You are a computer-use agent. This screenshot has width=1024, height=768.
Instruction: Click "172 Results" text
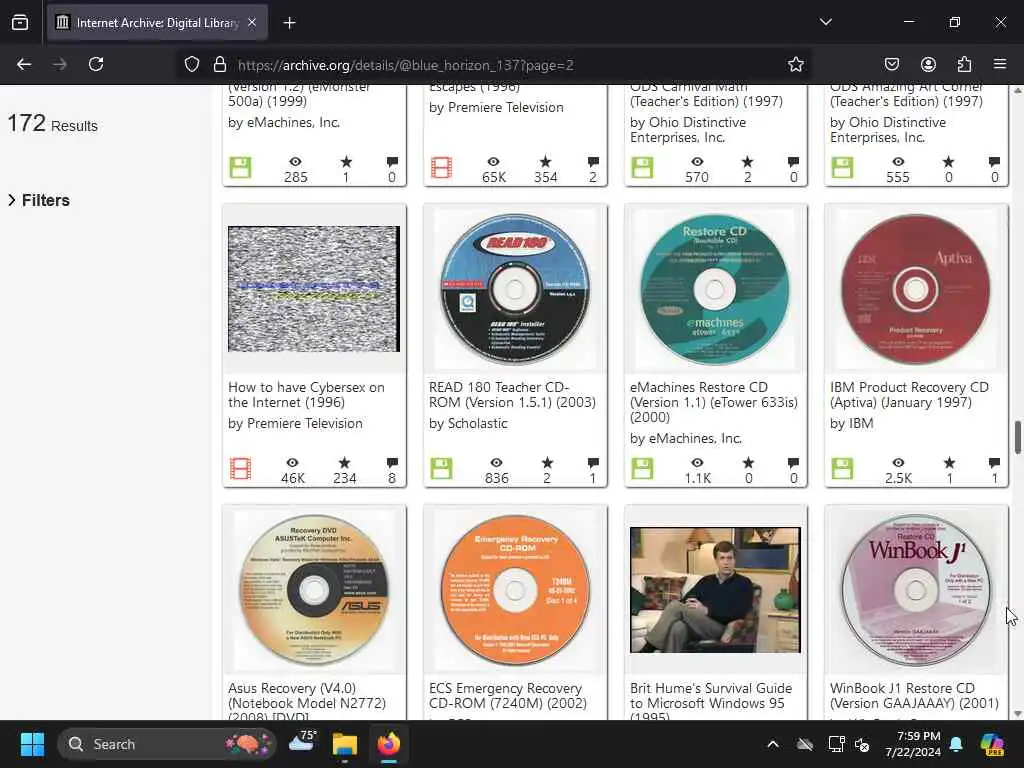[52, 123]
